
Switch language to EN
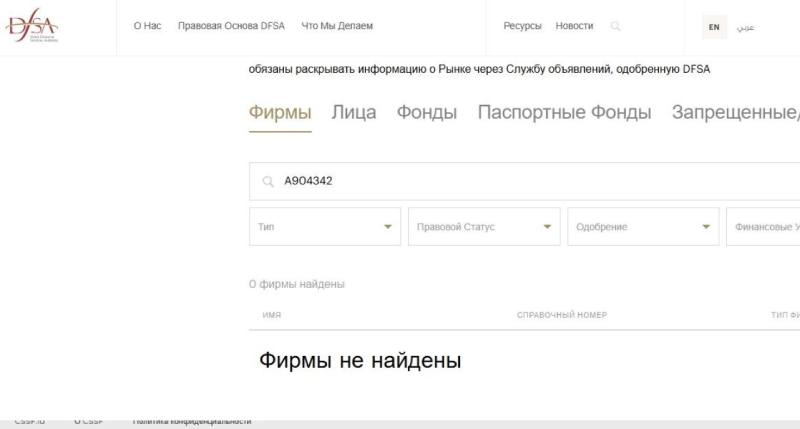tap(714, 27)
